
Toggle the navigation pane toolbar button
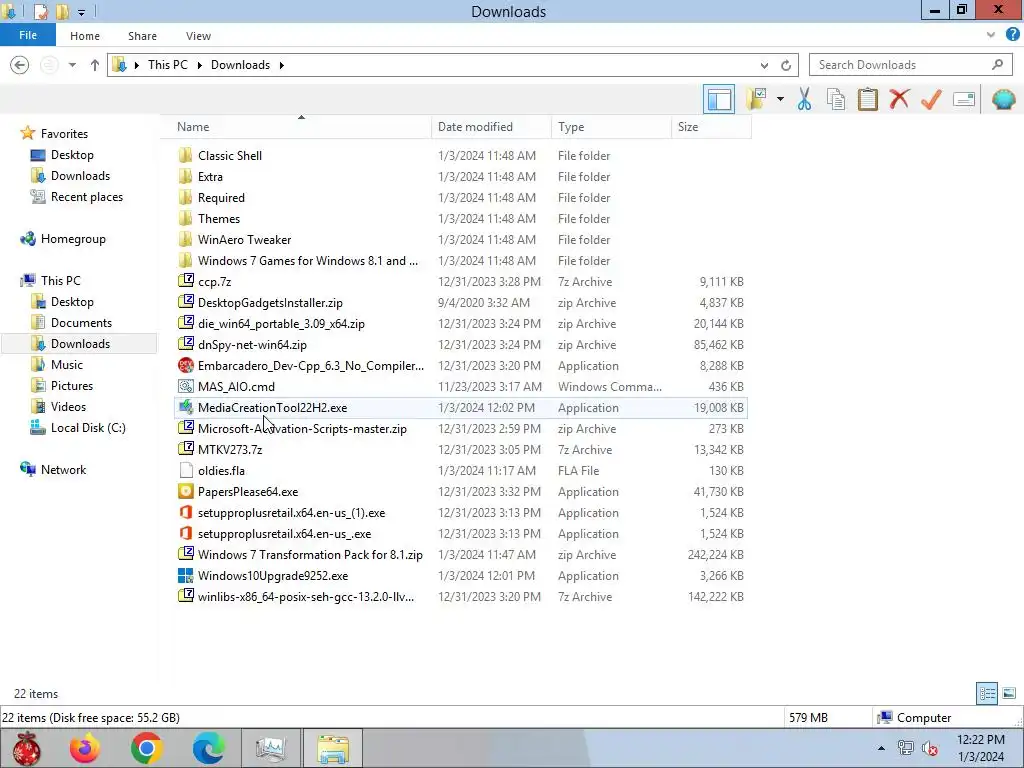[x=718, y=99]
